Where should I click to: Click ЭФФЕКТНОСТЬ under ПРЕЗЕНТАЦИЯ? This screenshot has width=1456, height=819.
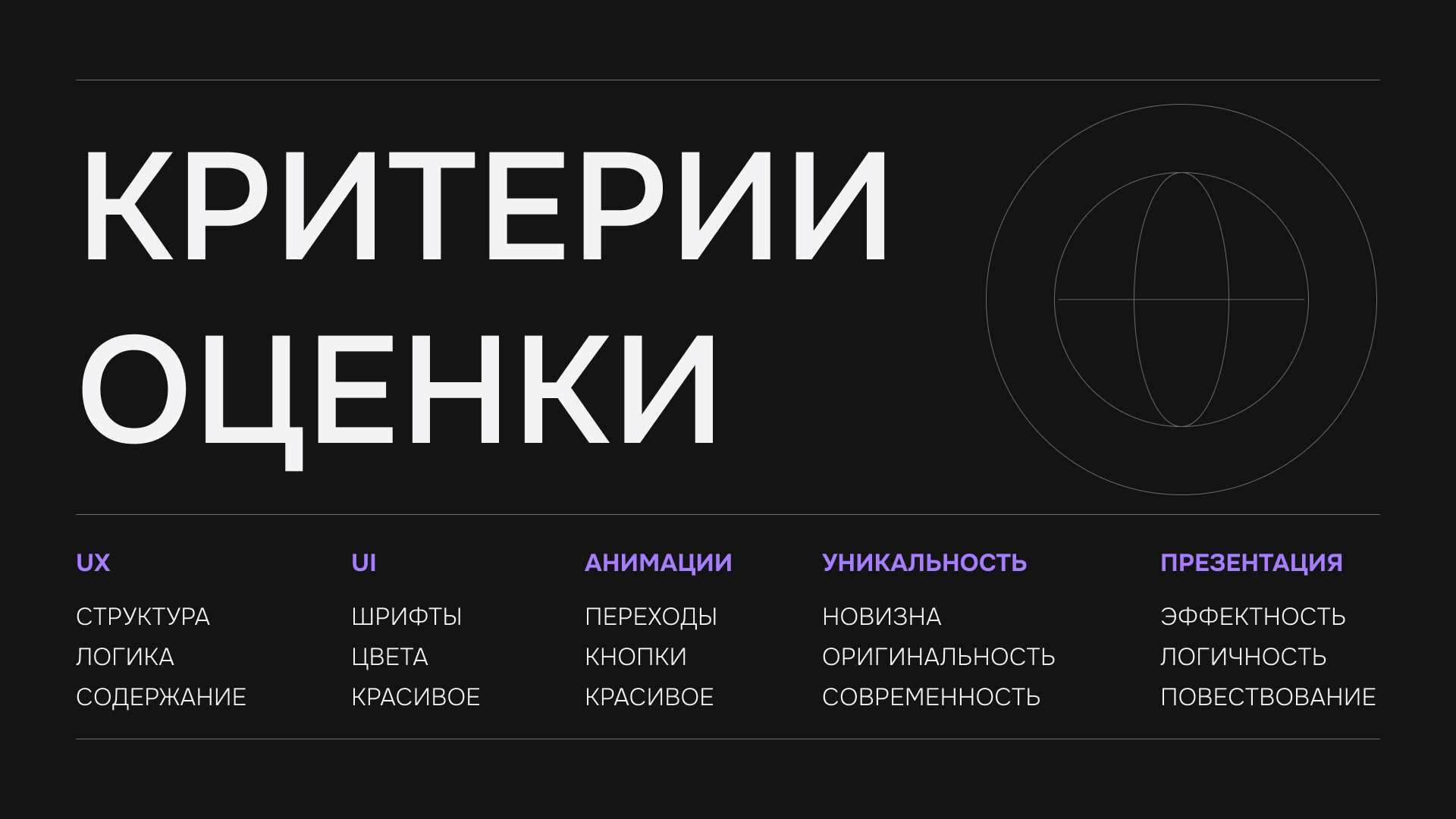click(x=1253, y=617)
